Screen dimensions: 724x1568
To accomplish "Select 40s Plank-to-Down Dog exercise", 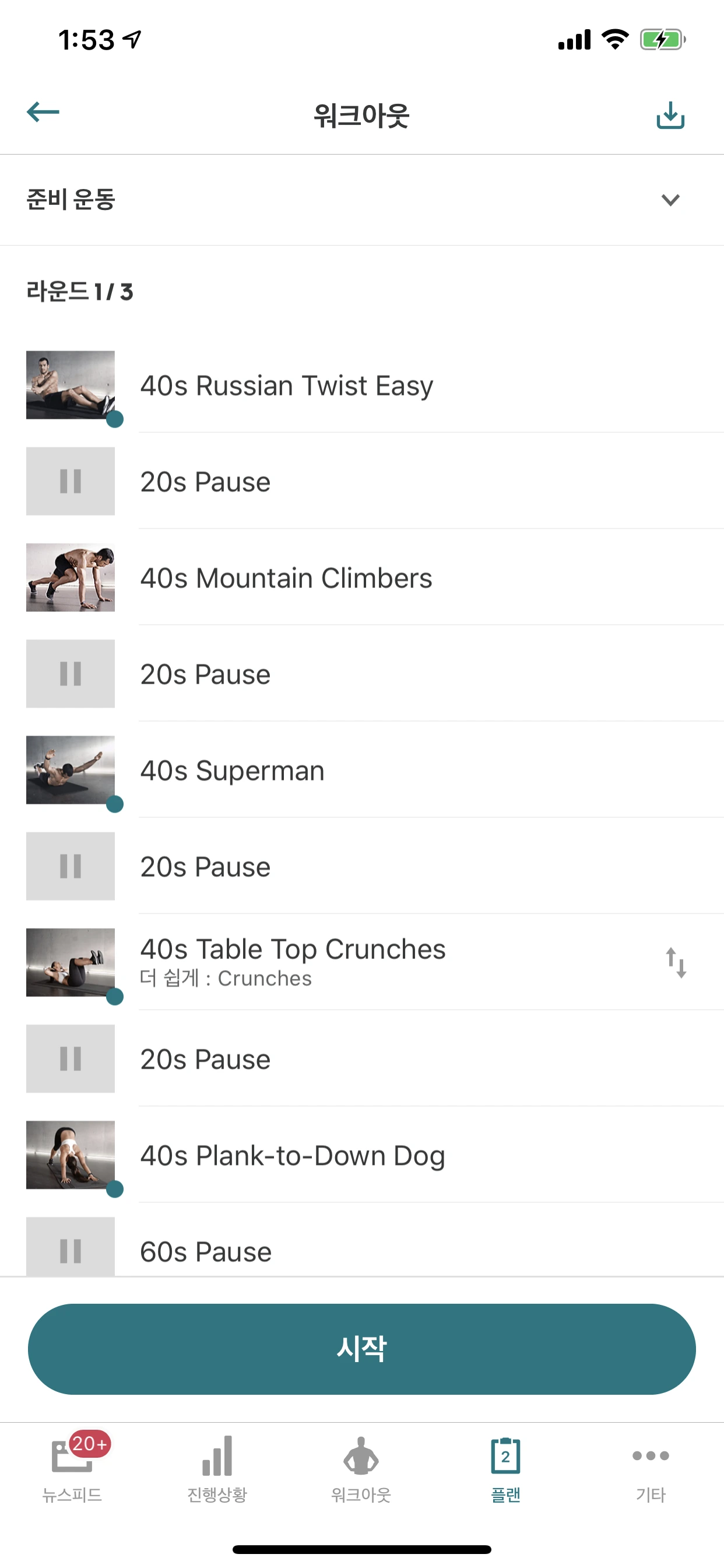I will [x=293, y=1154].
